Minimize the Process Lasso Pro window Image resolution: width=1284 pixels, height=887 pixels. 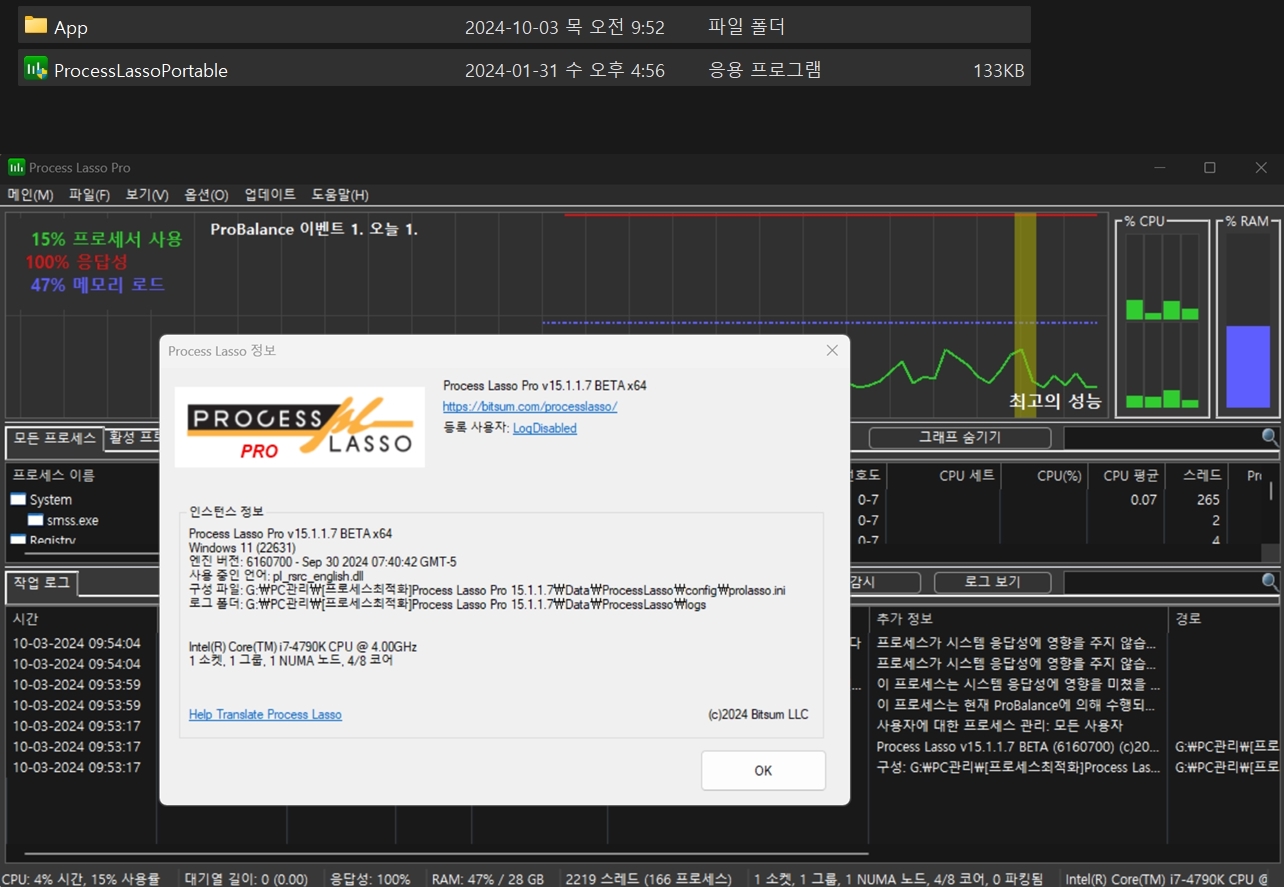point(1159,168)
